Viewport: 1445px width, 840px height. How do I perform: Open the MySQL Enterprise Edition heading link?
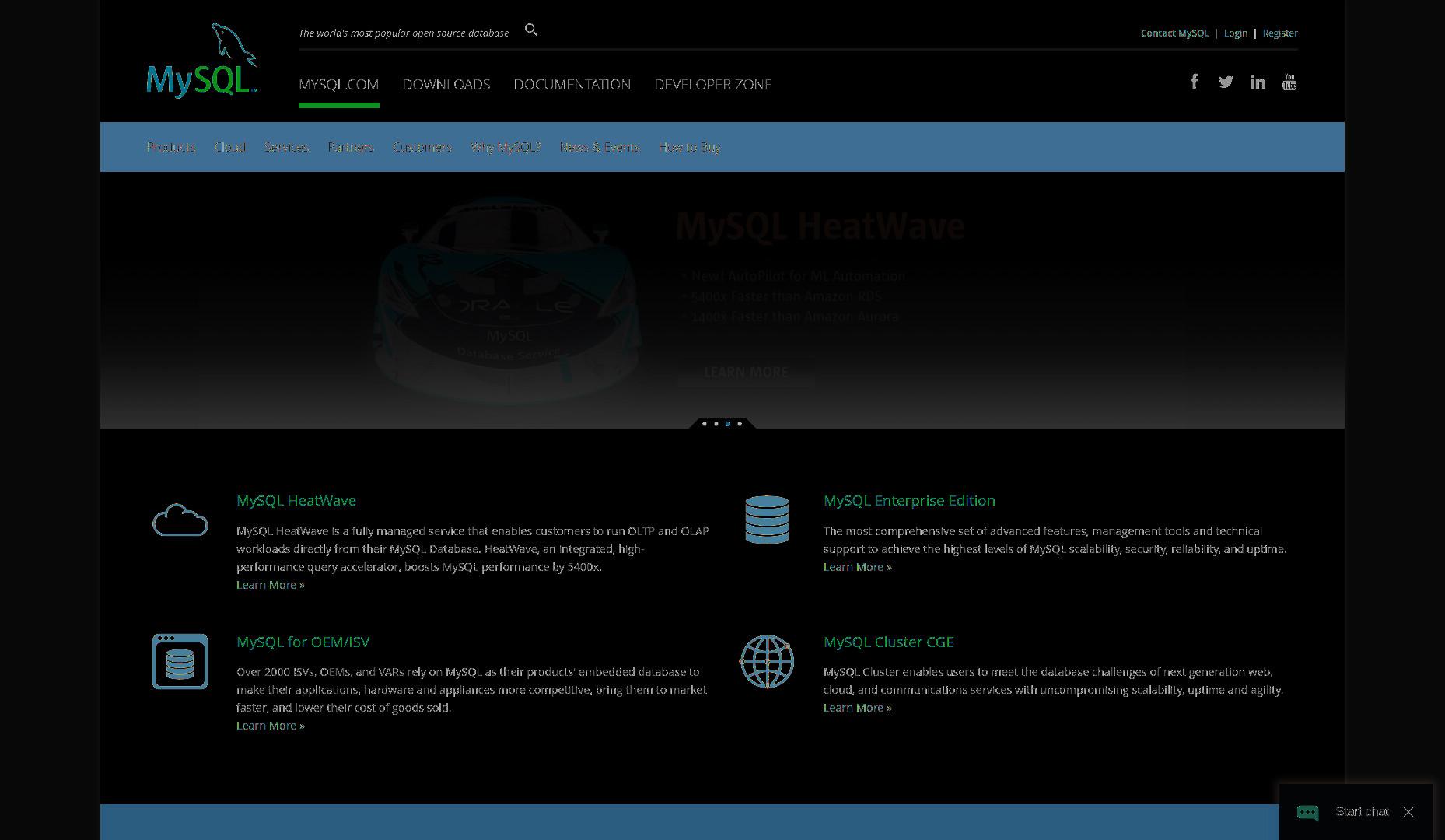click(909, 500)
